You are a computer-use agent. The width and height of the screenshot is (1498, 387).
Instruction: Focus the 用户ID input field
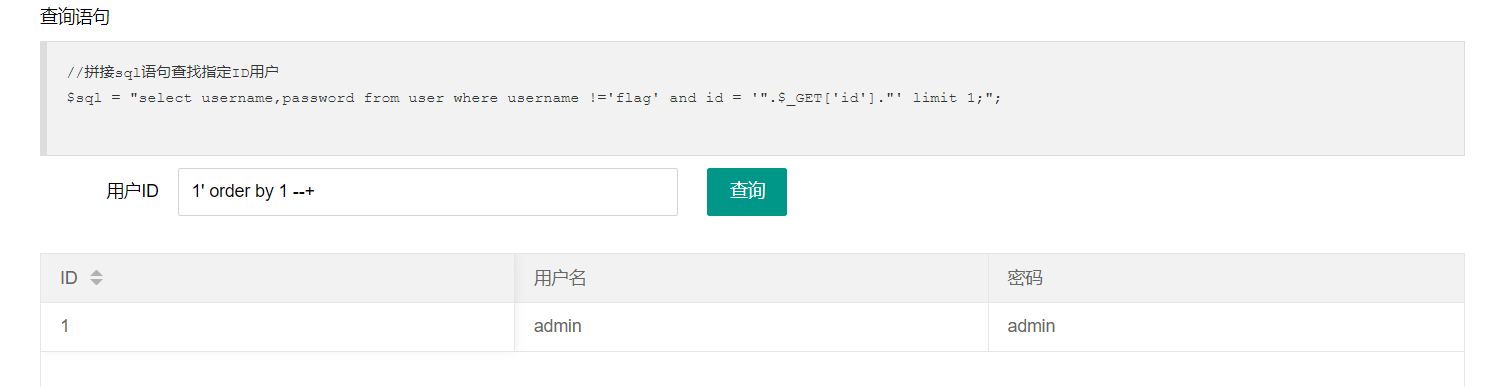click(x=428, y=191)
